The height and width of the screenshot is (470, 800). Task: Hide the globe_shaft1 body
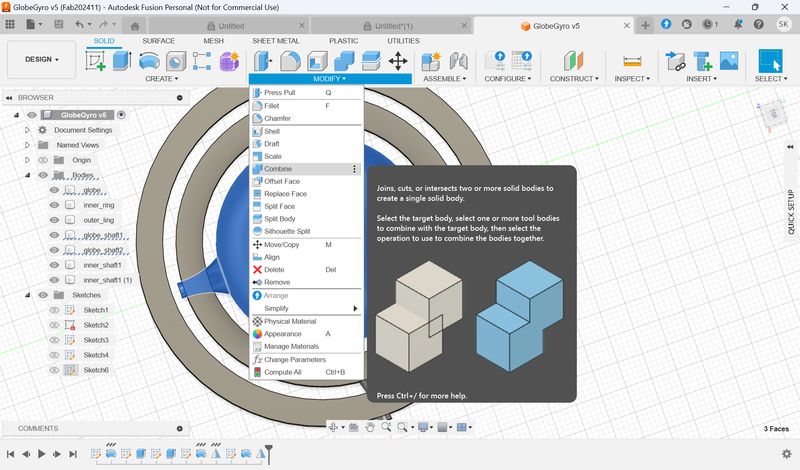coord(54,235)
